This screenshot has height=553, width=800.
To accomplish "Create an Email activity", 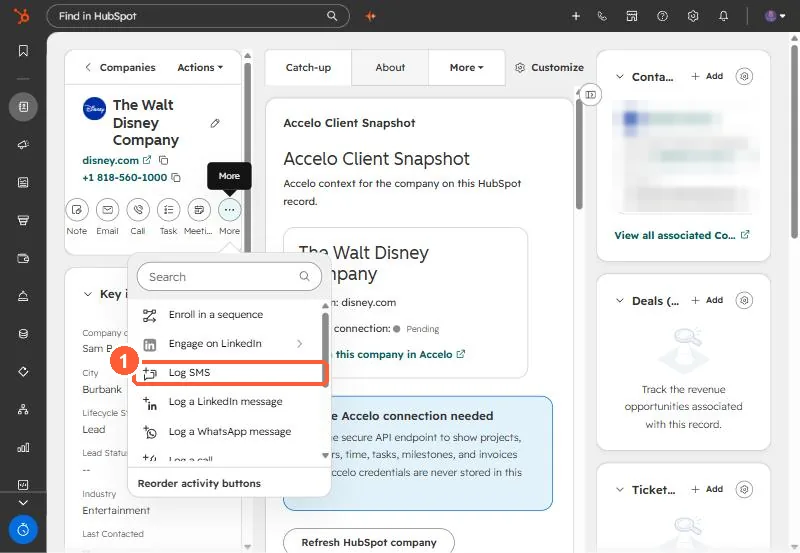I will click(x=107, y=210).
